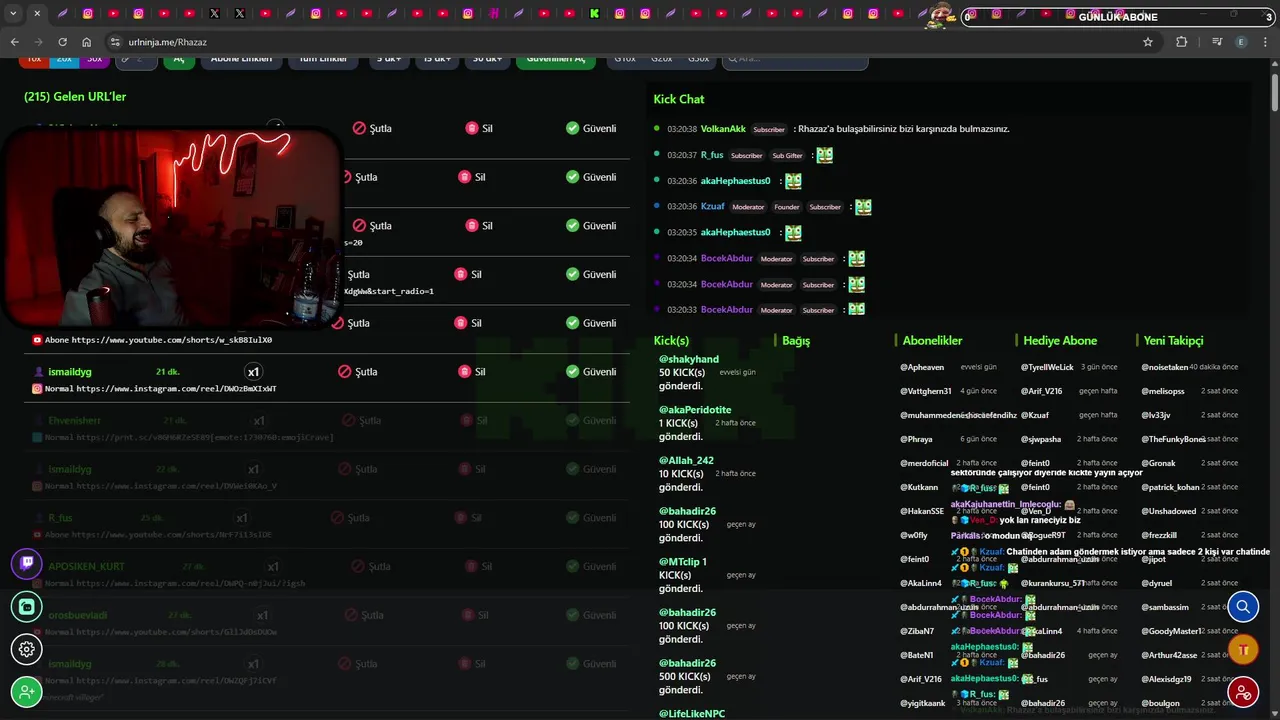Select @noisetaken in Yeni Takipçi
This screenshot has height=720, width=1280.
[x=1165, y=367]
